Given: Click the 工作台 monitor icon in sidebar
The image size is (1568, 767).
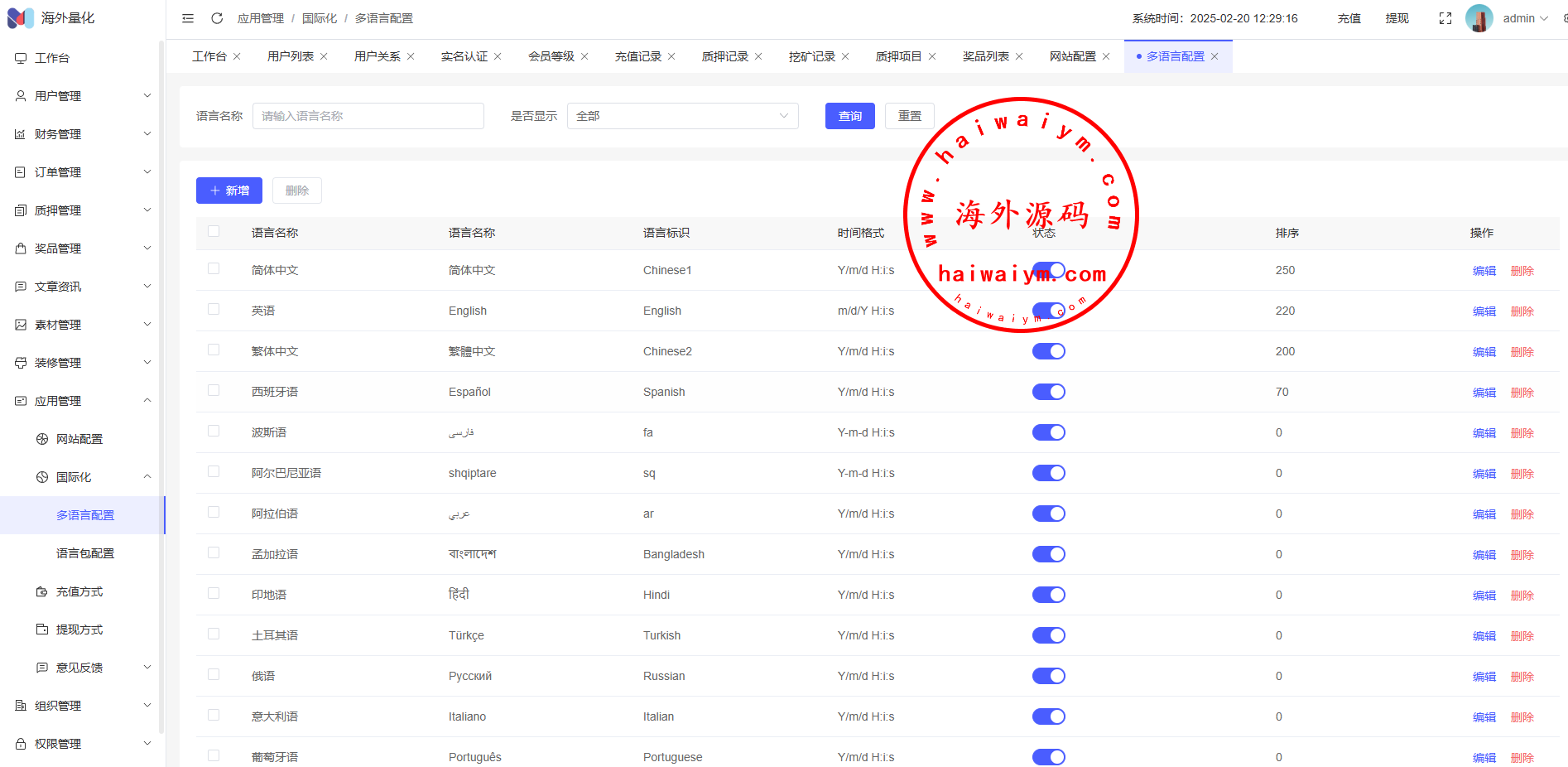Looking at the screenshot, I should pos(21,58).
